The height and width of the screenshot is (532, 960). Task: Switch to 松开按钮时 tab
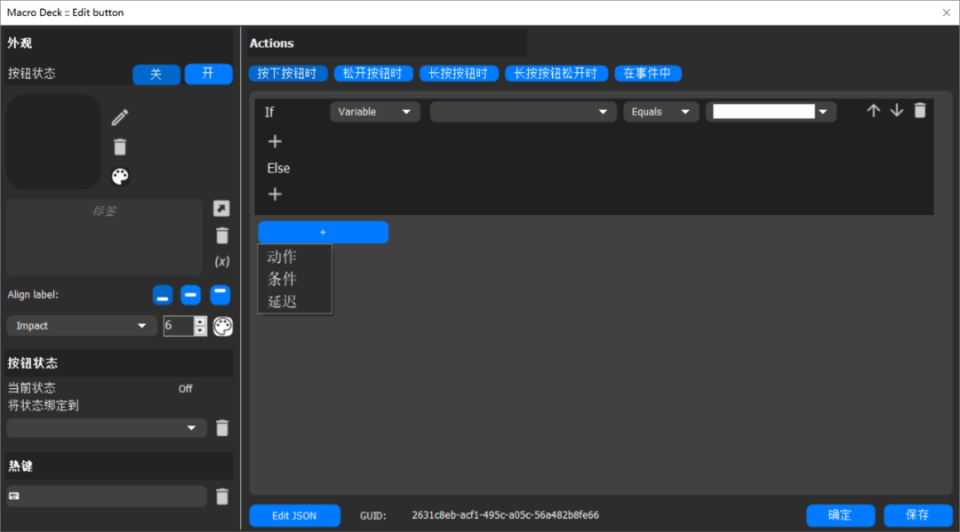point(373,73)
